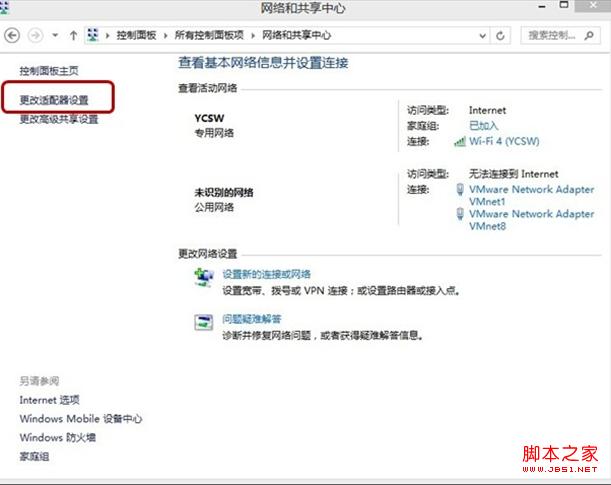The image size is (611, 485).
Task: Click the new connection setup icon
Action: click(204, 278)
